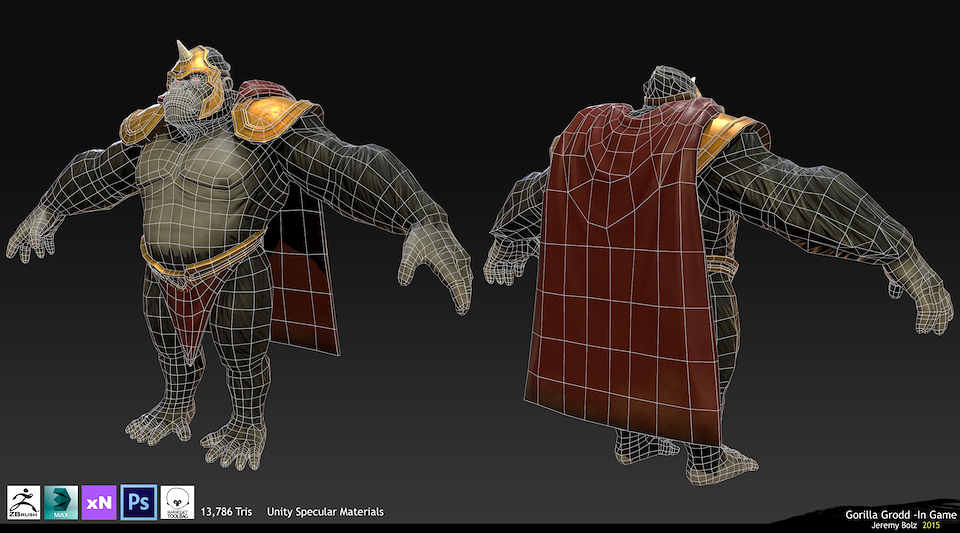Click the Photoshop Ps icon
The height and width of the screenshot is (533, 960).
click(138, 502)
